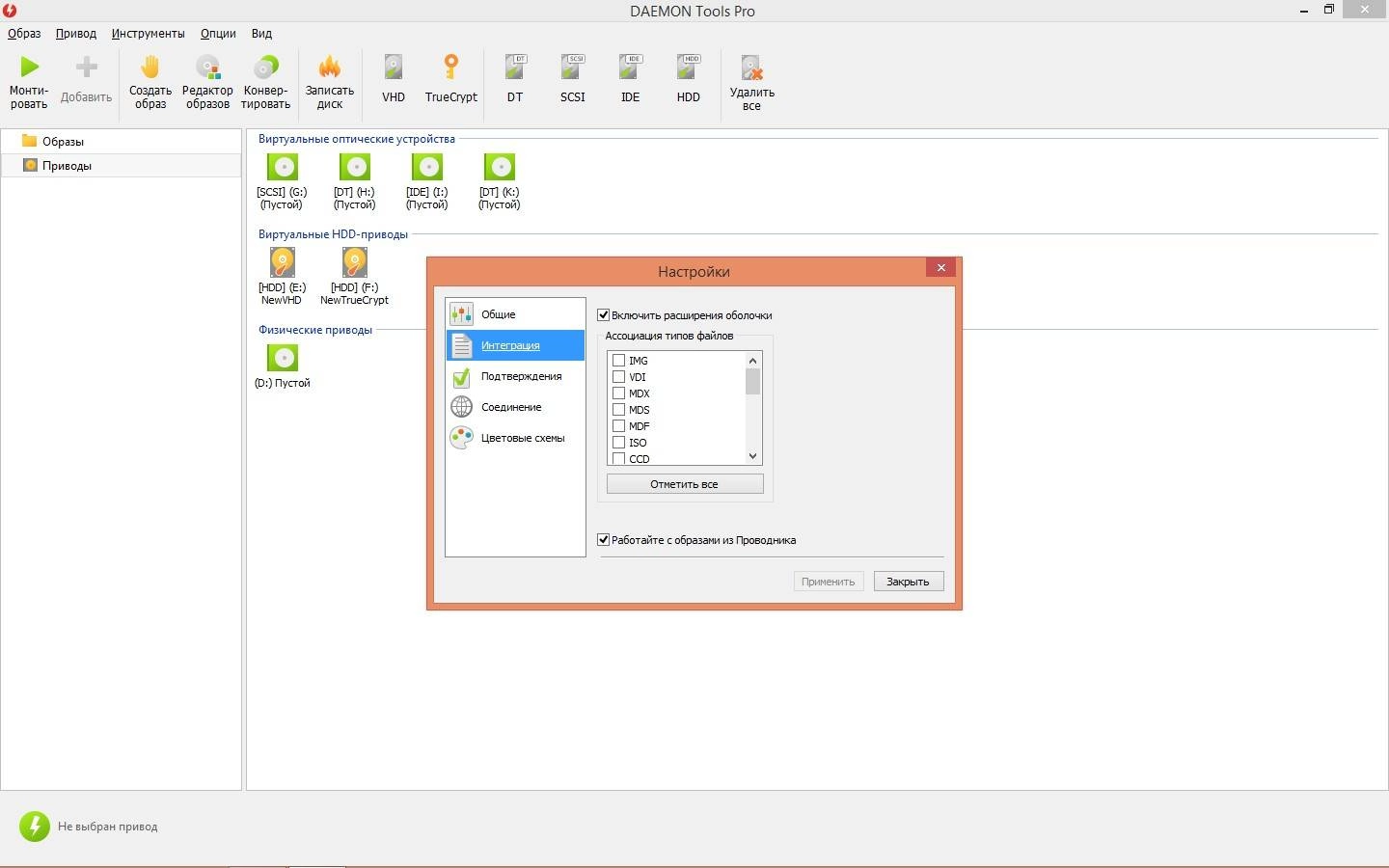Check the CCD file association
The image size is (1389, 868).
[619, 458]
